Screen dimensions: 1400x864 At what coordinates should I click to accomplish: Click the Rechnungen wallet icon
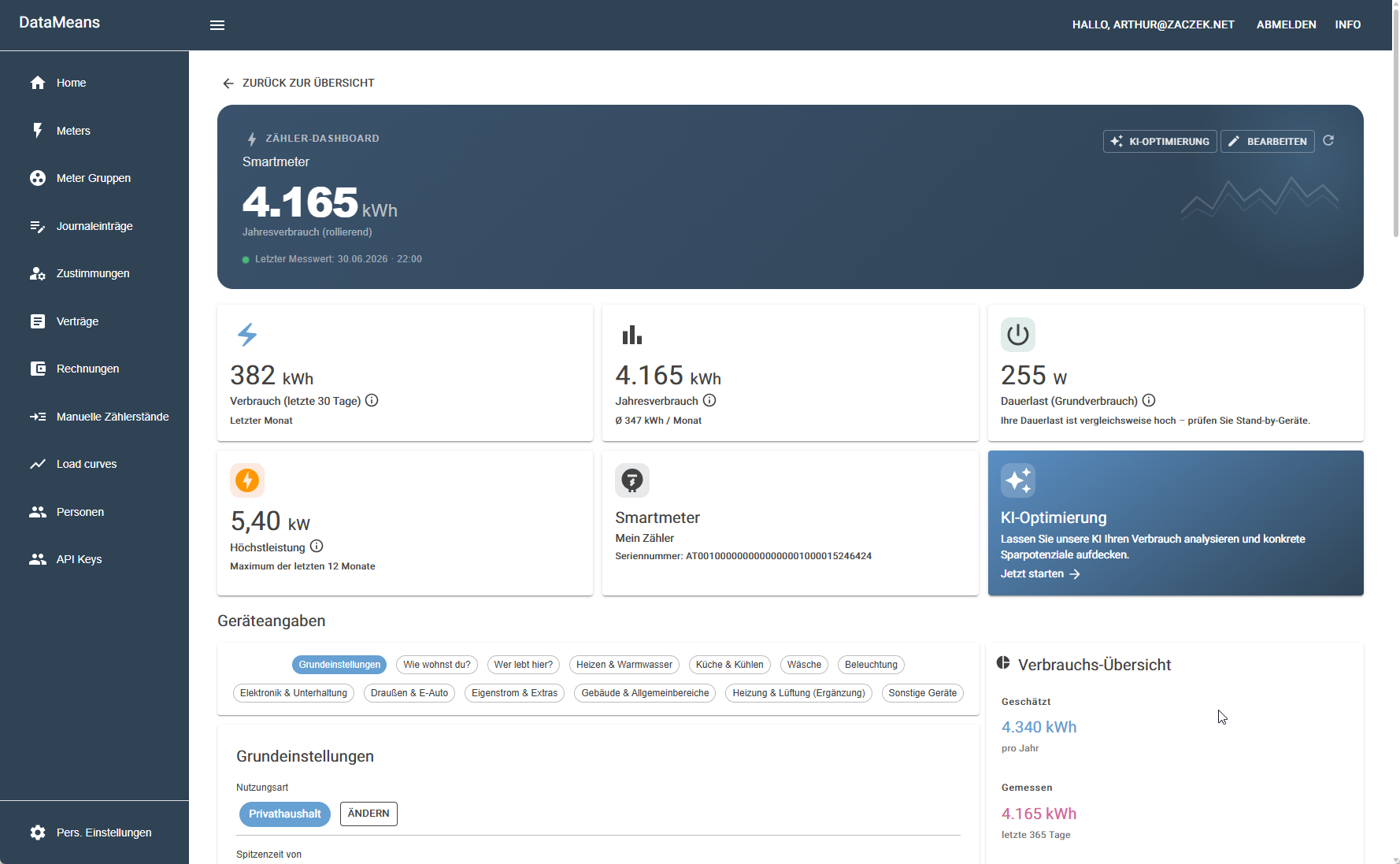tap(38, 369)
